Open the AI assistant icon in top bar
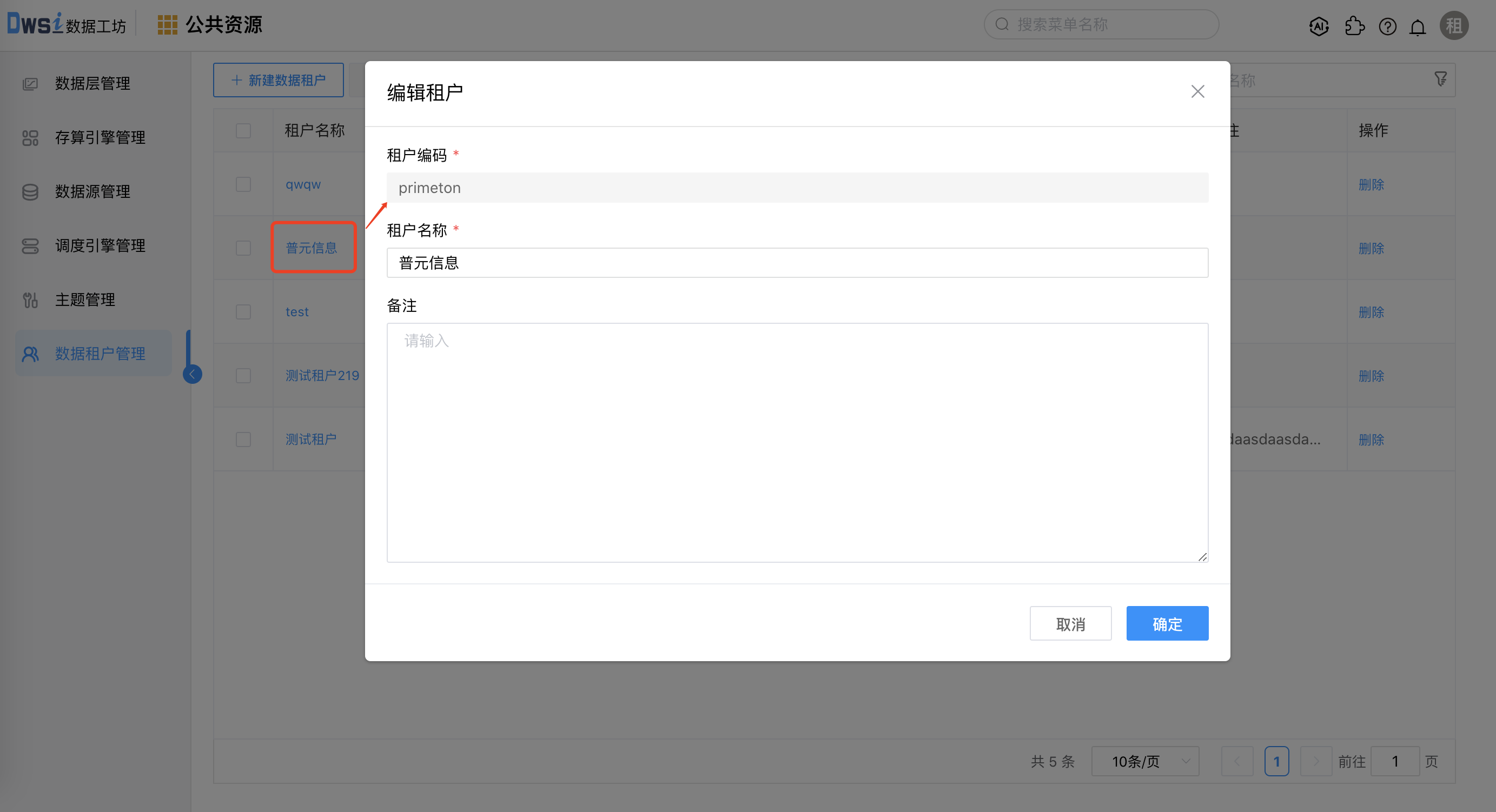This screenshot has height=812, width=1496. [x=1318, y=25]
